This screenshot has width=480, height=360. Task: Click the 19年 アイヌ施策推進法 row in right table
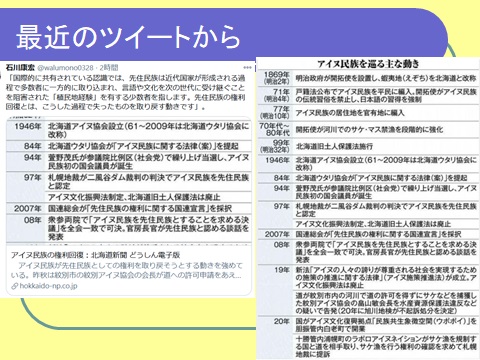click(x=368, y=277)
